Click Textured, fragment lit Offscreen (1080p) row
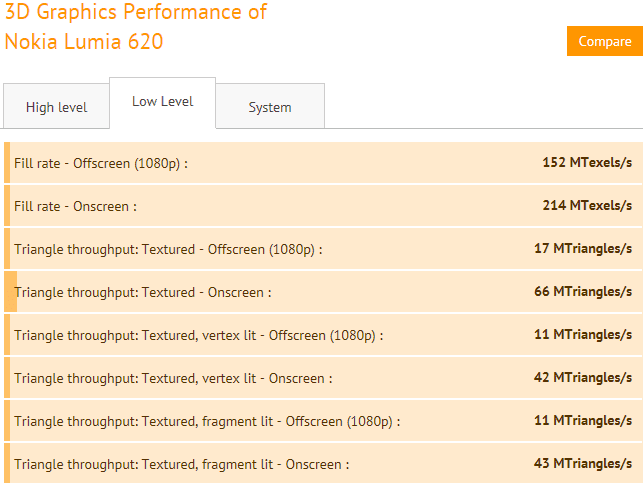The image size is (643, 483). (x=323, y=421)
